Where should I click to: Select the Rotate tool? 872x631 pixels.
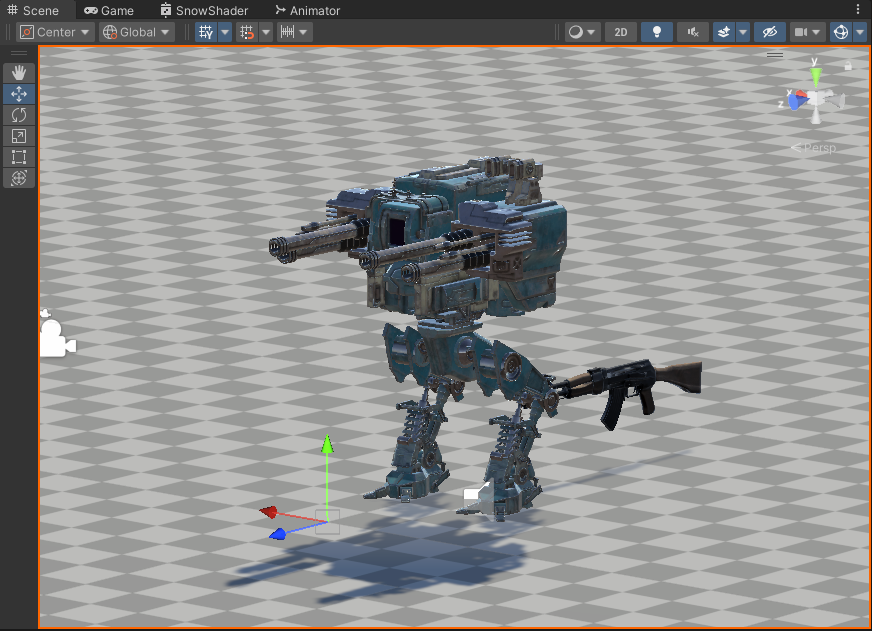click(x=19, y=115)
